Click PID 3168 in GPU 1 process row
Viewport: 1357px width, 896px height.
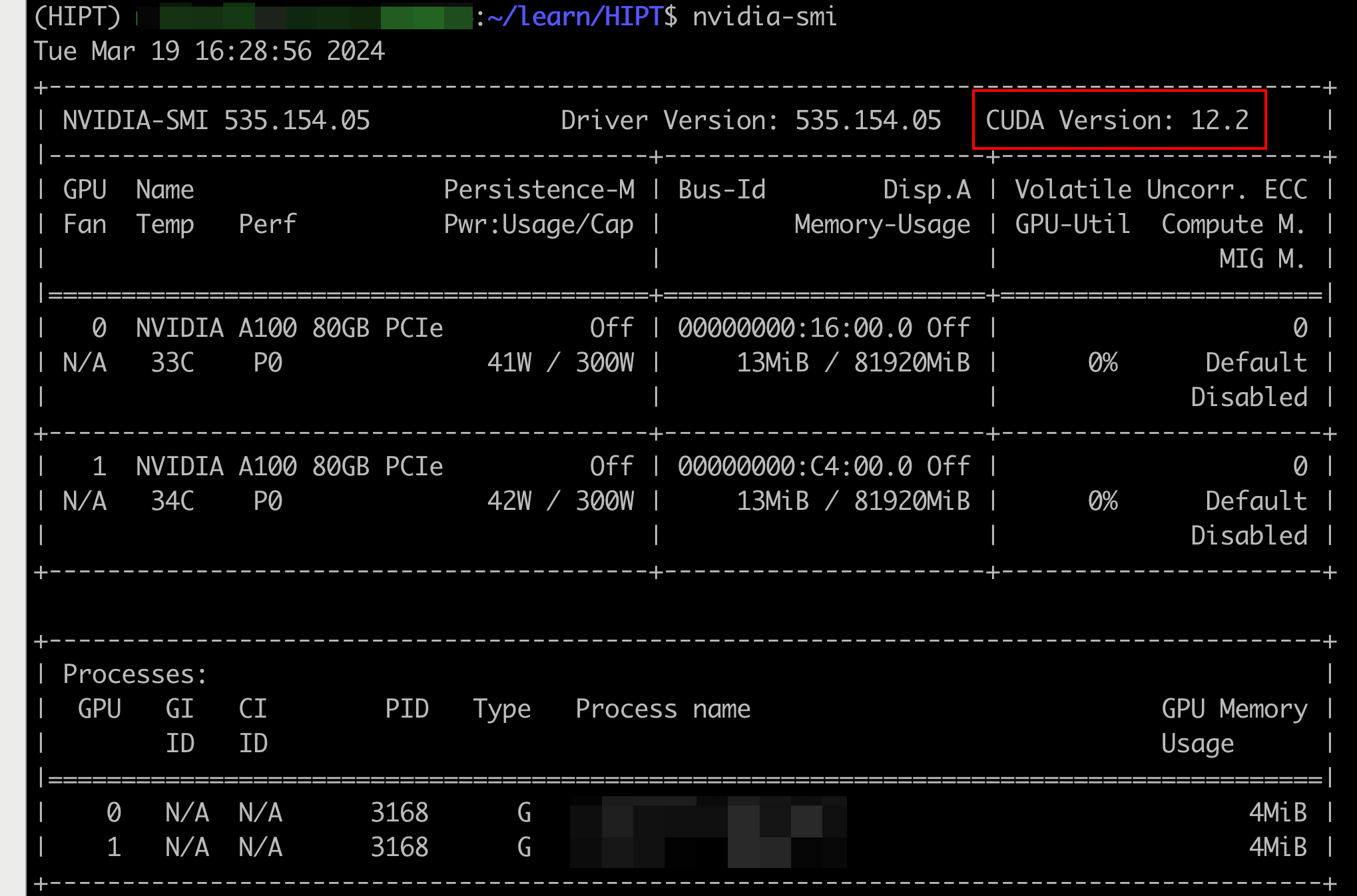(x=400, y=847)
